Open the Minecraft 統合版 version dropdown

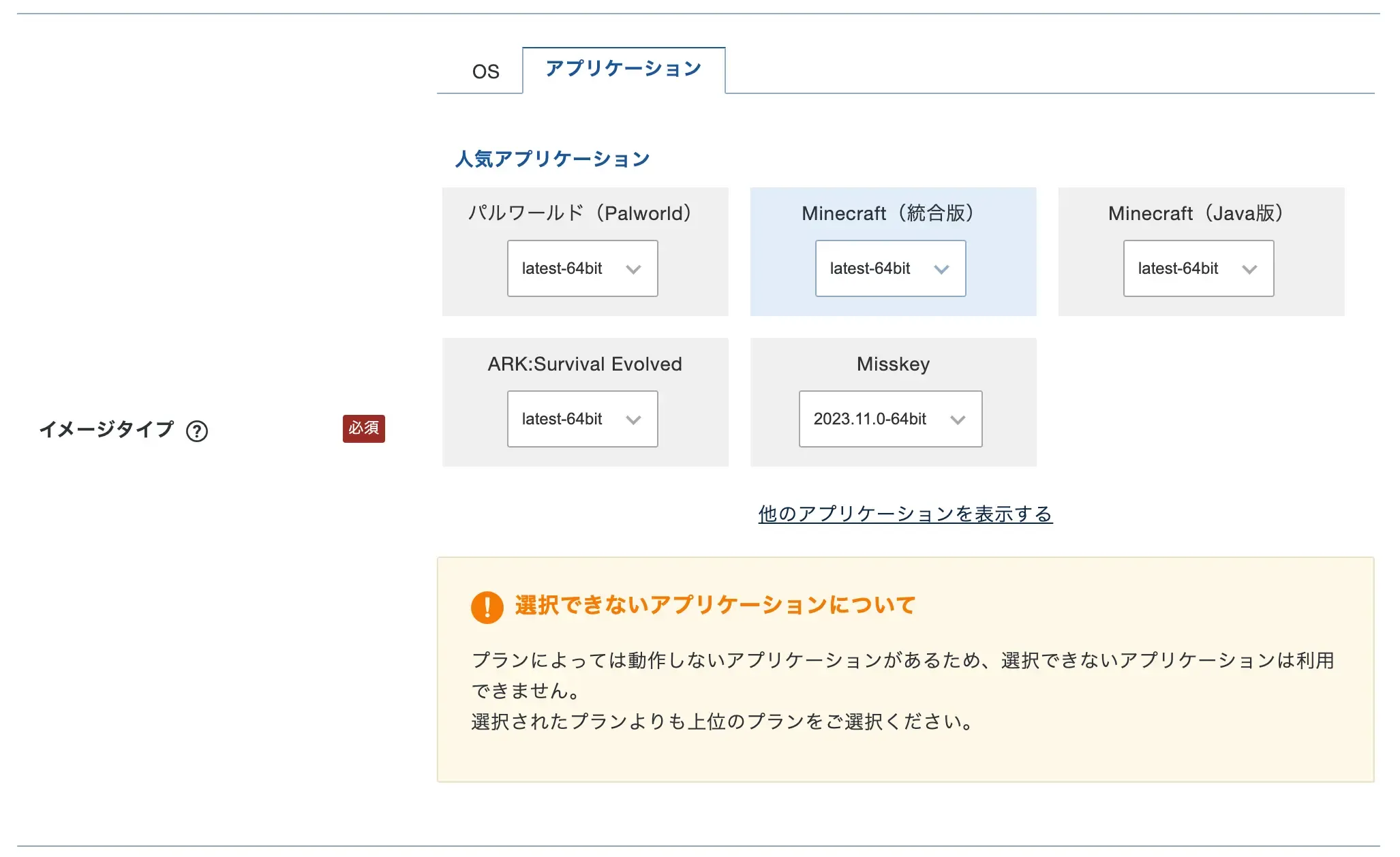(x=890, y=268)
